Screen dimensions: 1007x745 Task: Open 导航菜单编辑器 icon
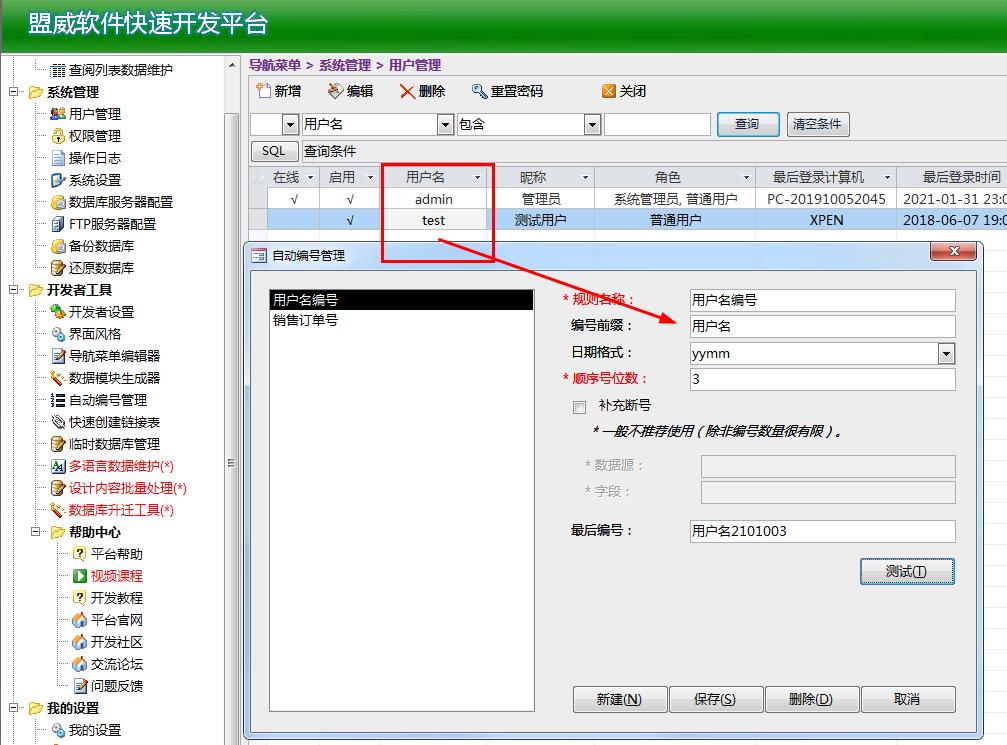[58, 356]
